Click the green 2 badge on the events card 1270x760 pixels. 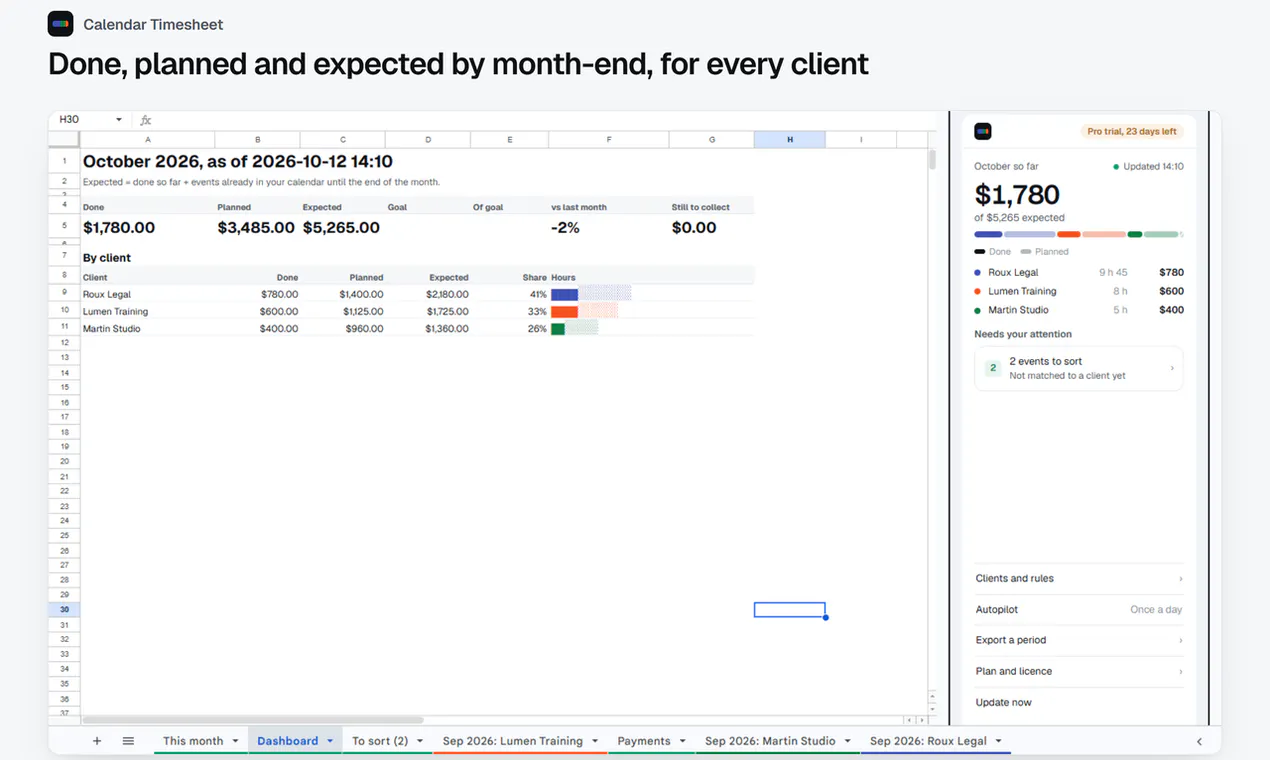pos(993,368)
